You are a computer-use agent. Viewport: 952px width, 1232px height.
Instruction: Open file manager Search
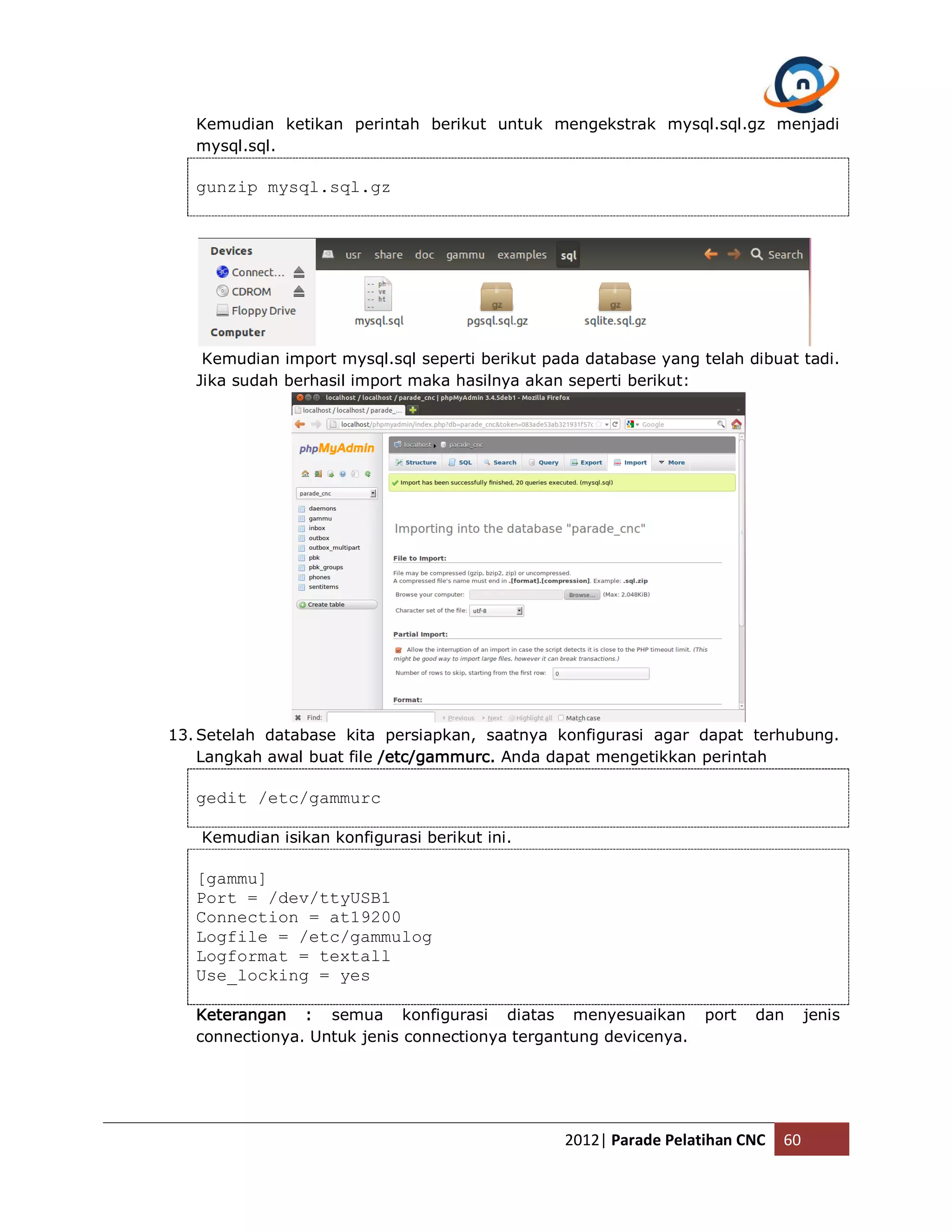click(x=777, y=254)
